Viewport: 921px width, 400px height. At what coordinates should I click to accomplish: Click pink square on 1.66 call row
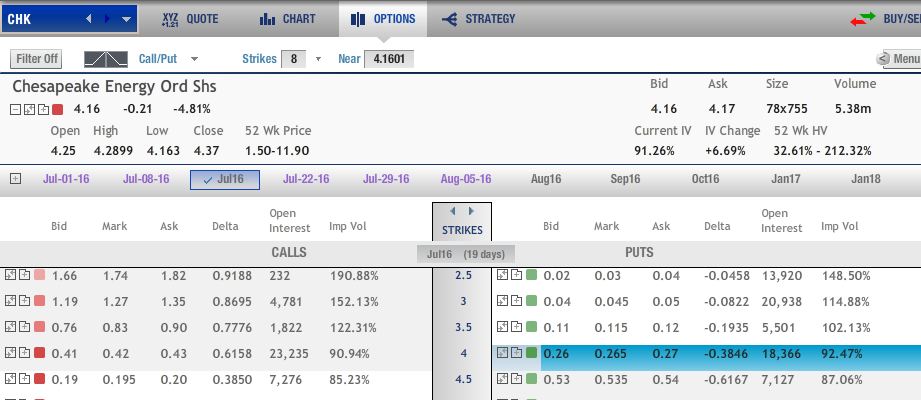pyautogui.click(x=39, y=275)
